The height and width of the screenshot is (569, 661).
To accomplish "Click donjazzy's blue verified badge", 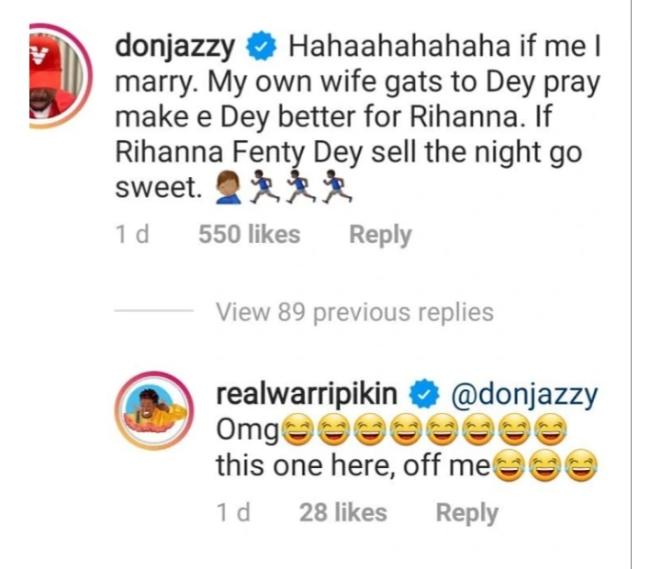I will coord(262,47).
